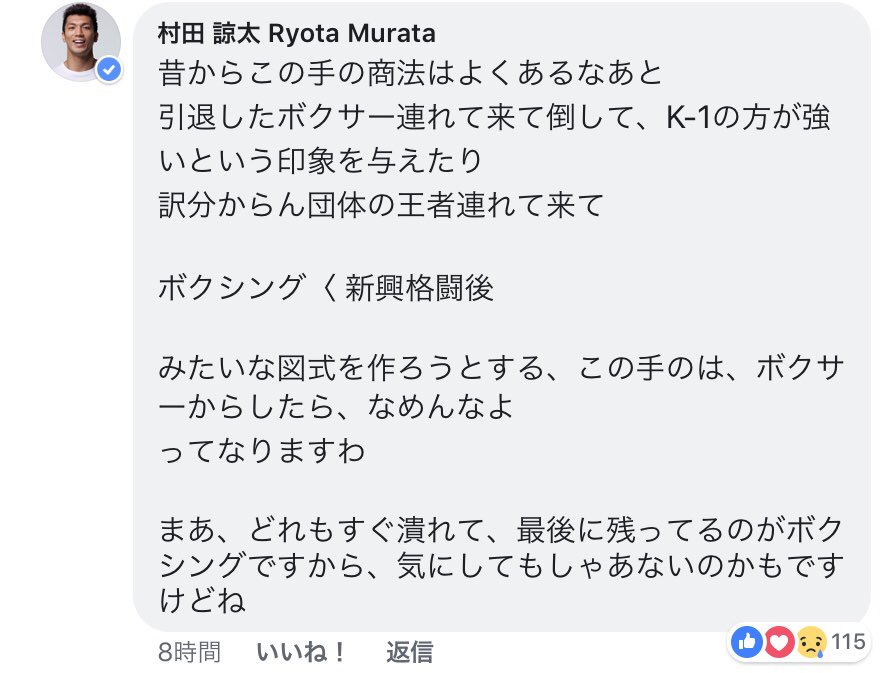Click the crying face reaction icon
Screen dimensions: 884x673
811,641
